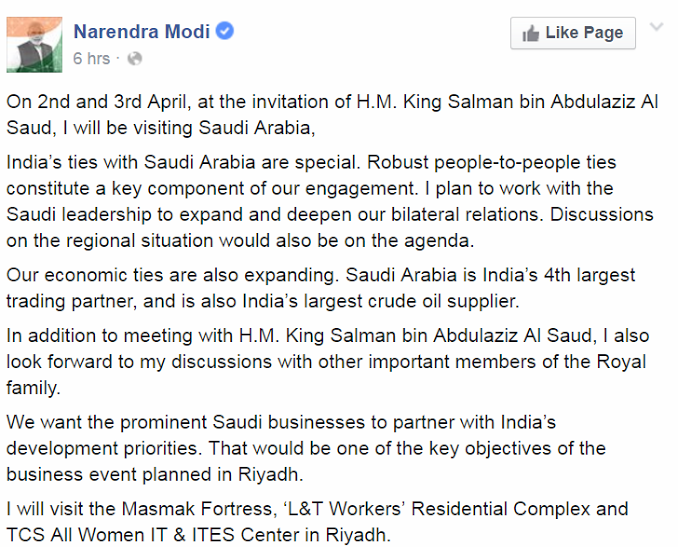
Task: Click the thumbs-up icon on Like Page
Action: click(531, 33)
